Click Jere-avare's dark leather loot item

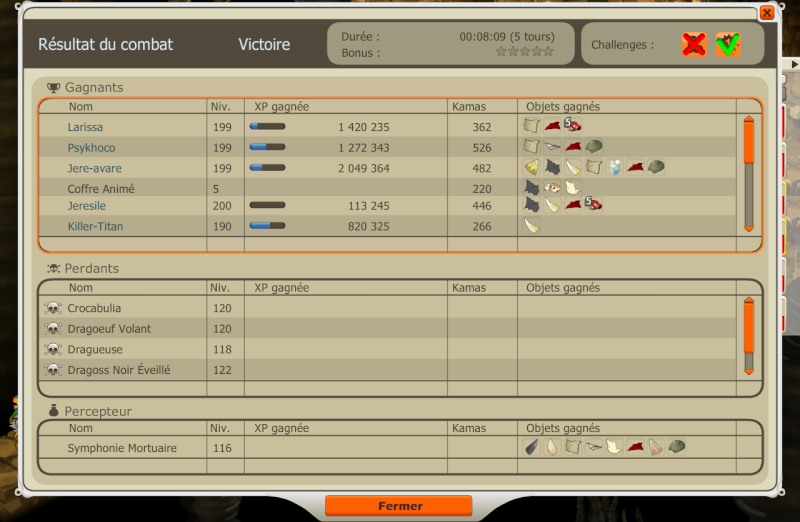(x=552, y=167)
